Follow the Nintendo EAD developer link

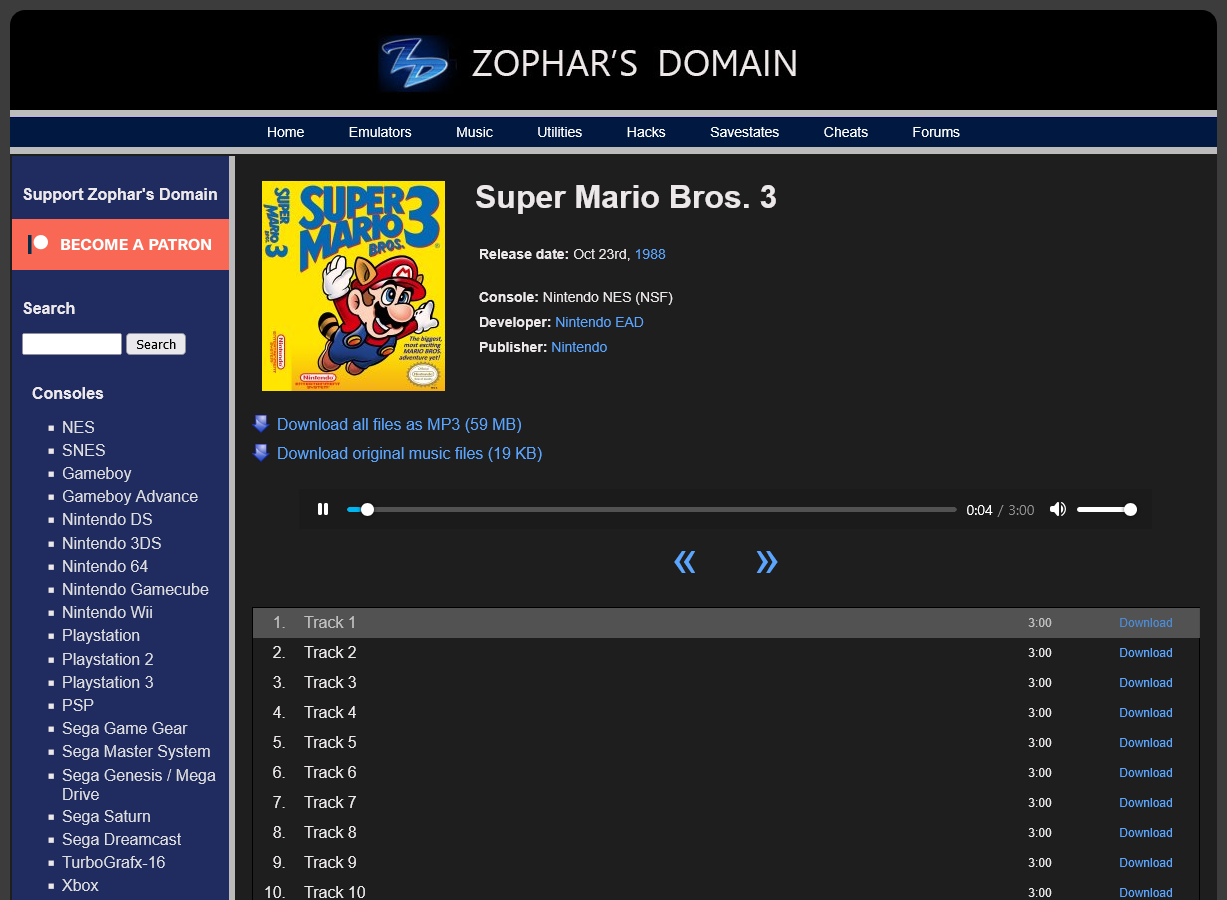pyautogui.click(x=599, y=322)
